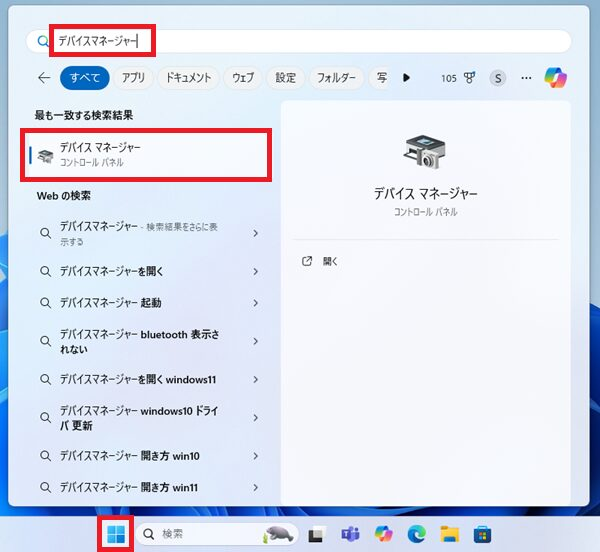
Task: Expand chevron for デバイスマネージャーを開く suggestion
Action: coord(256,272)
